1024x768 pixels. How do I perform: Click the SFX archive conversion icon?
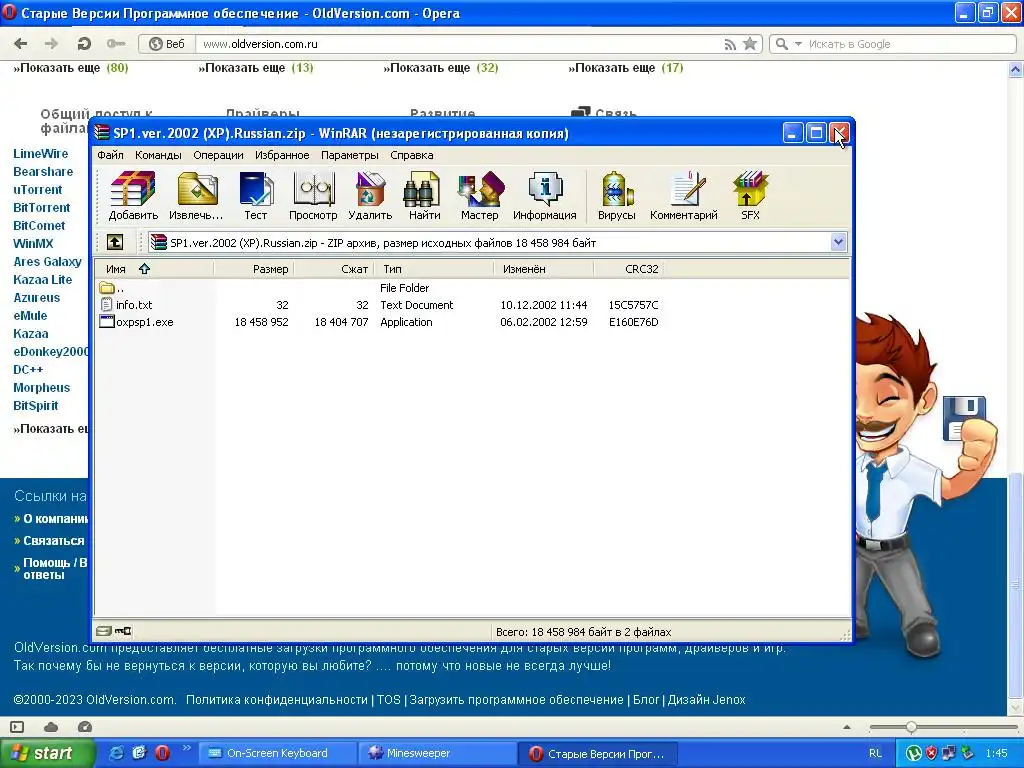tap(750, 195)
